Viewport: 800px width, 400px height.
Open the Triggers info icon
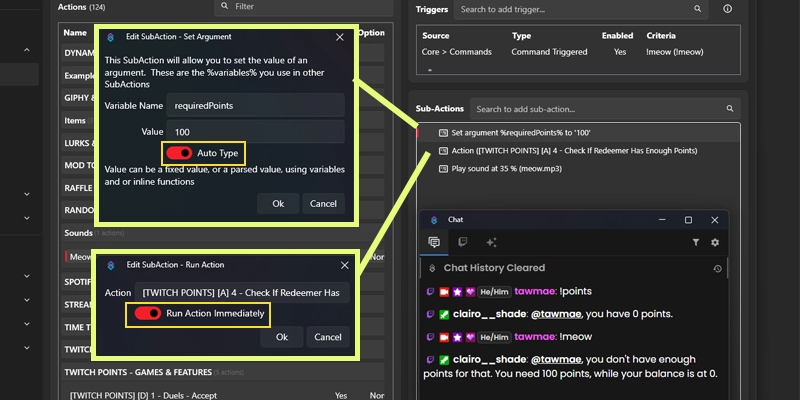[x=728, y=9]
